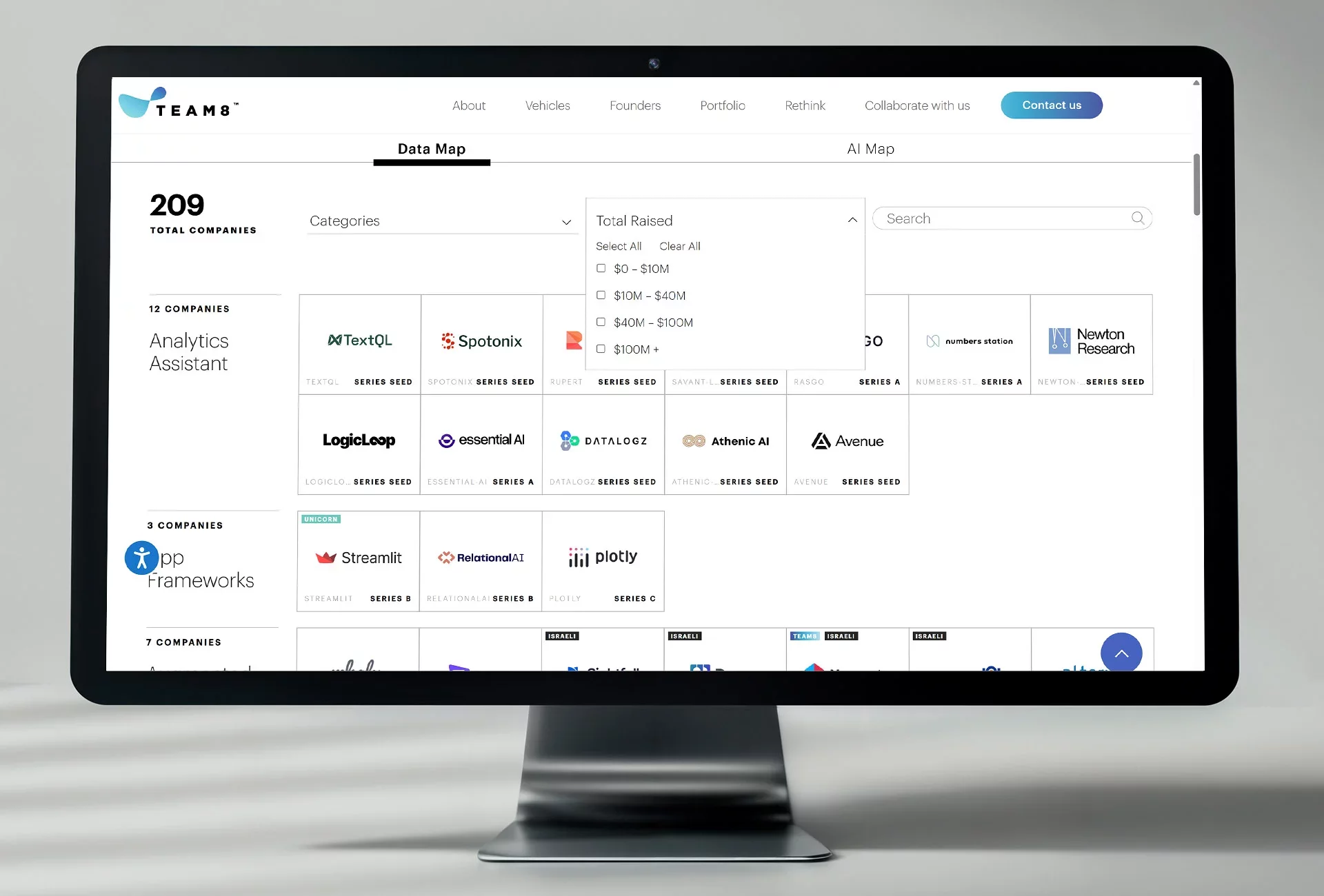Collapse the Total Raised dropdown
Viewport: 1324px width, 896px height.
(x=852, y=221)
